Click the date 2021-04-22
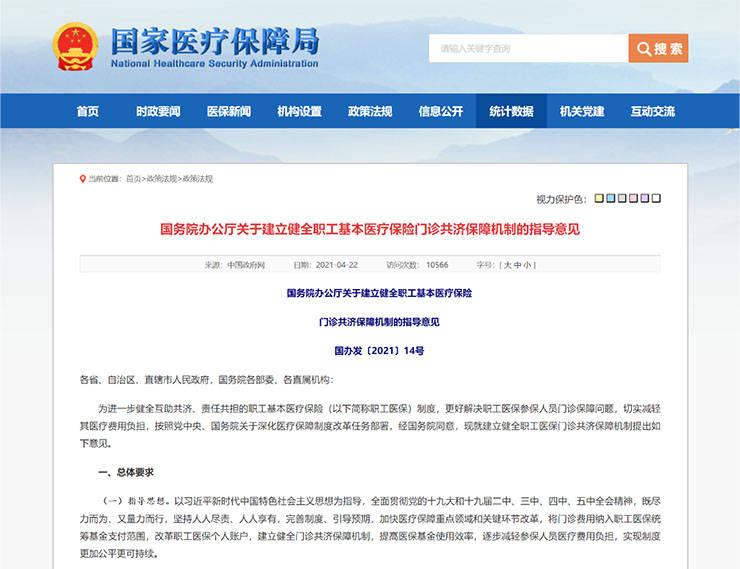Image resolution: width=740 pixels, height=569 pixels. tap(336, 265)
